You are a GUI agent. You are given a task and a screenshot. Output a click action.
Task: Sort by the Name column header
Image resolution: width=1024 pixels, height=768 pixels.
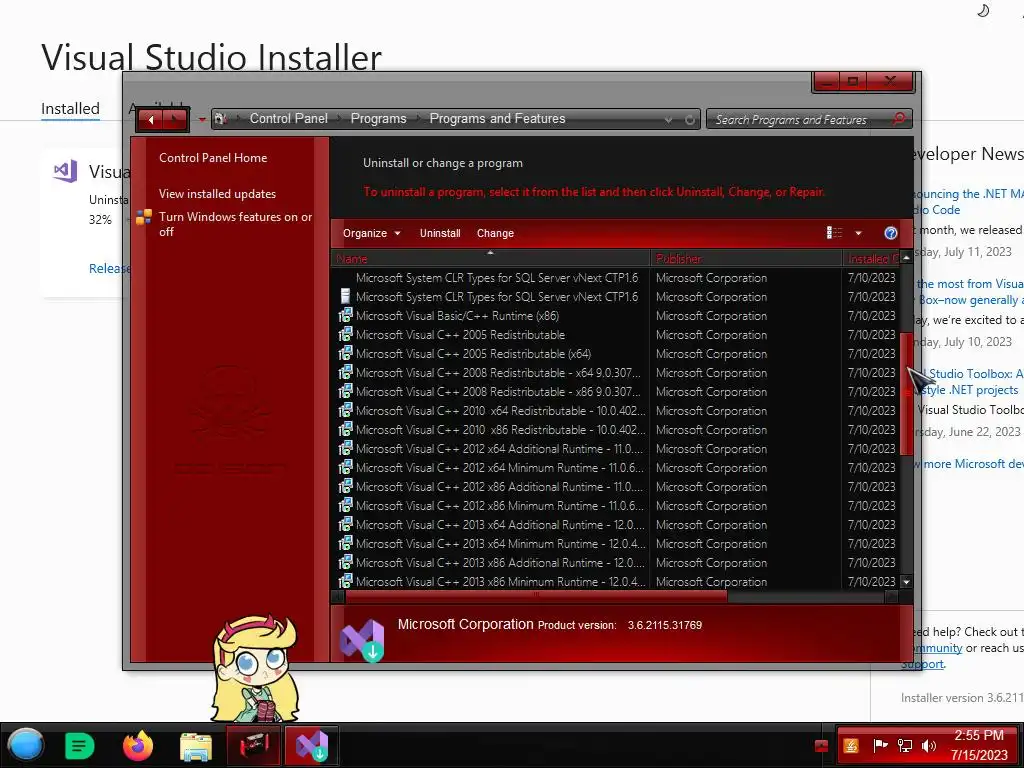pyautogui.click(x=490, y=259)
